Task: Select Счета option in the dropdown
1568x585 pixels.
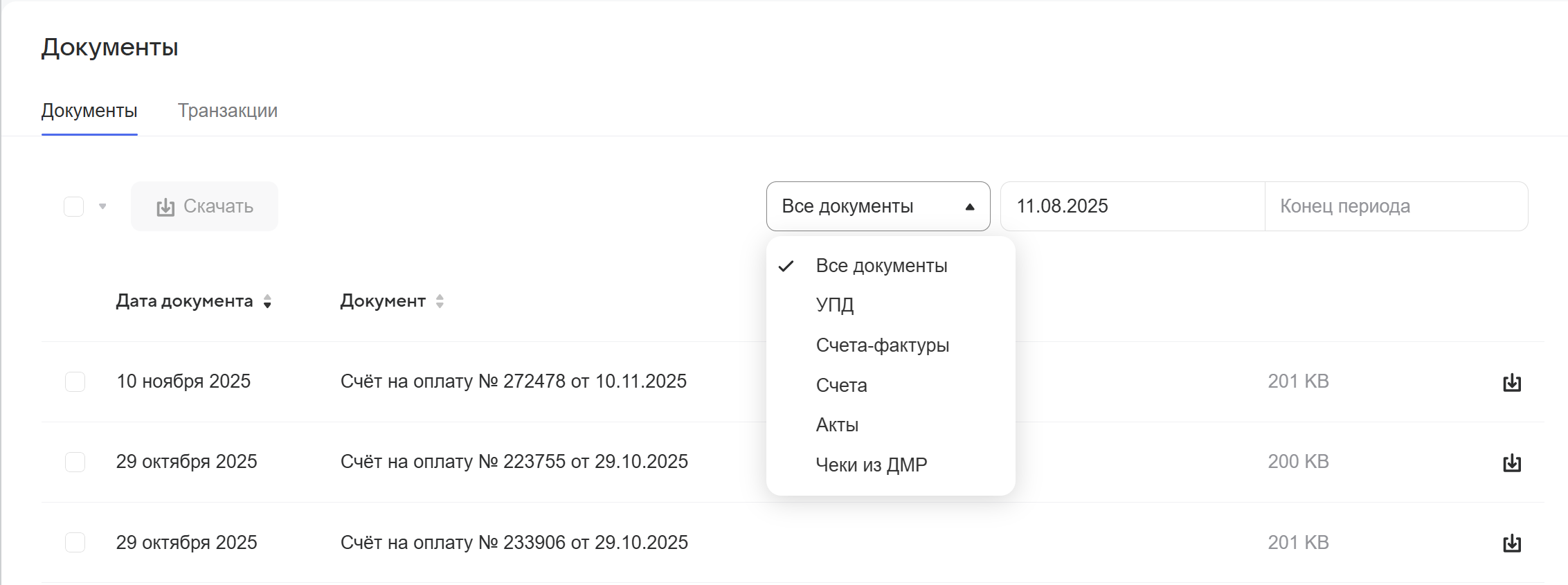Action: [x=841, y=385]
